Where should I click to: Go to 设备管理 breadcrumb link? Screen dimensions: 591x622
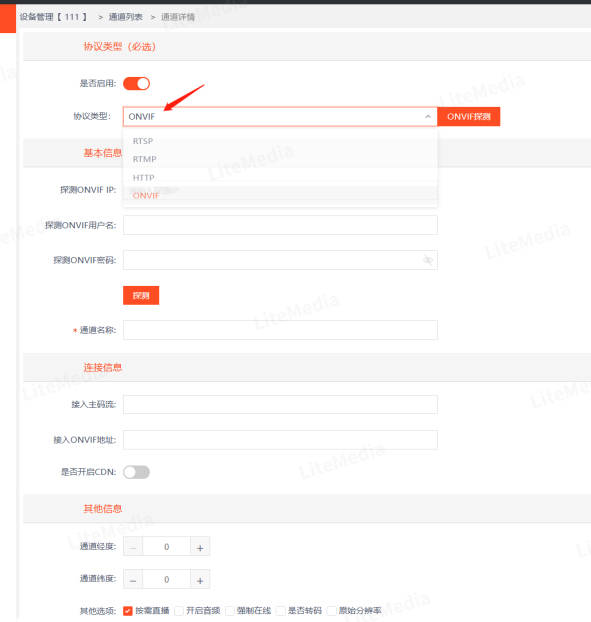coord(53,17)
